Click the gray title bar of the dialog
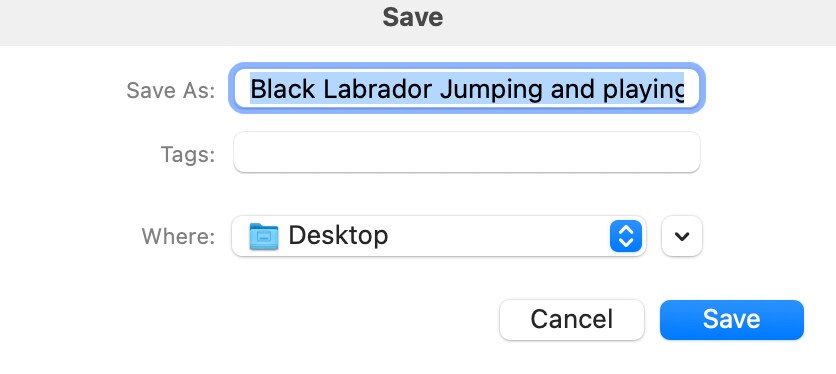The image size is (836, 374). pos(418,22)
